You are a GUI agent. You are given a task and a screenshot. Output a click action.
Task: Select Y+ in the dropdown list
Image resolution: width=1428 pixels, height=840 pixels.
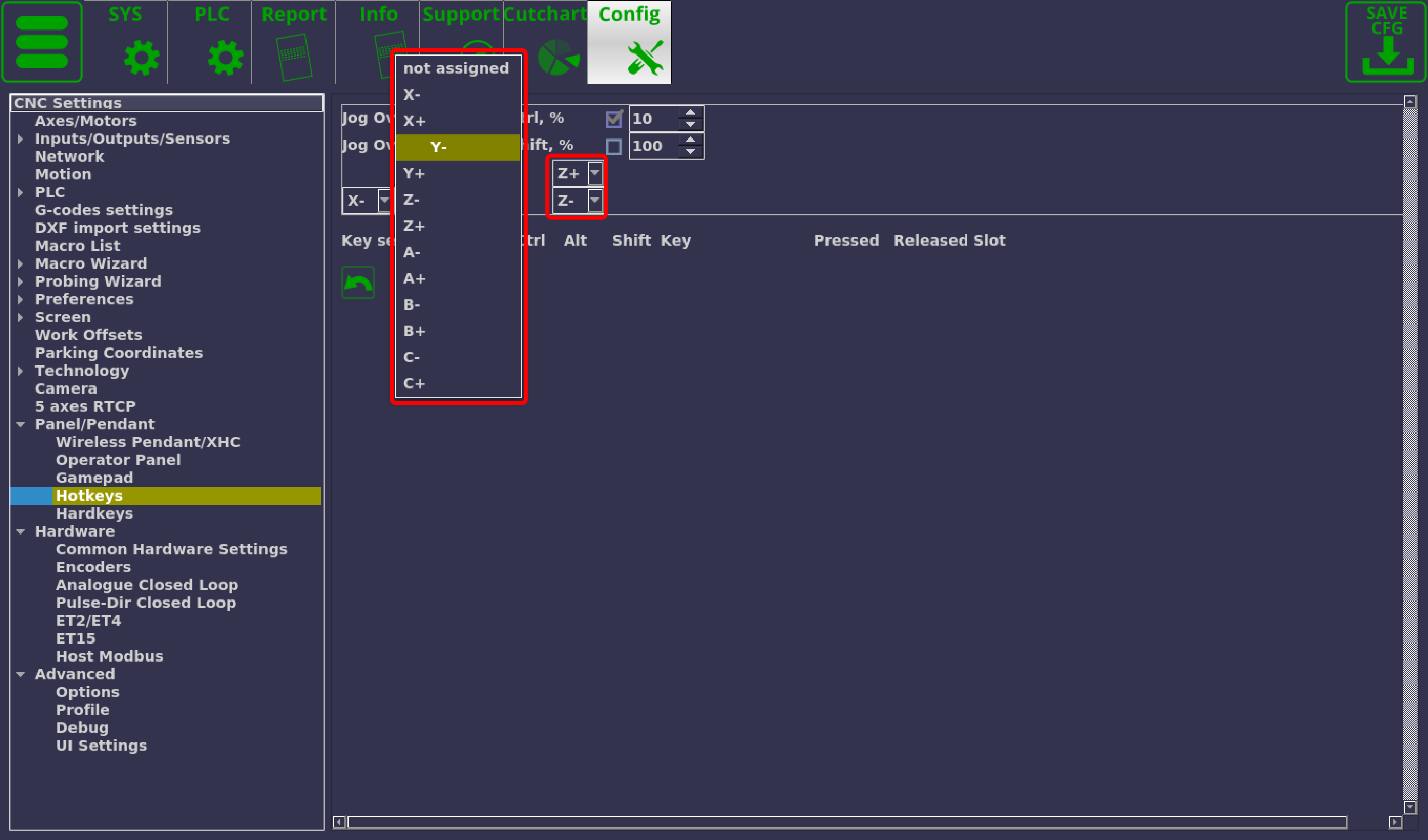[414, 173]
